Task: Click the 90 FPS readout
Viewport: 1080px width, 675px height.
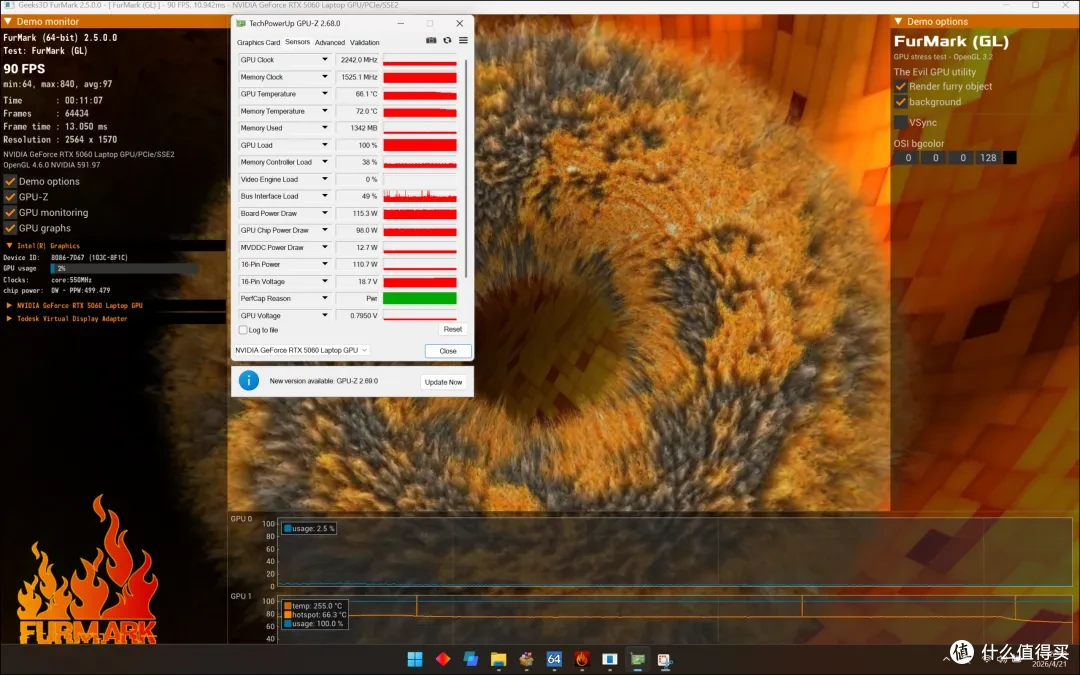Action: (24, 69)
